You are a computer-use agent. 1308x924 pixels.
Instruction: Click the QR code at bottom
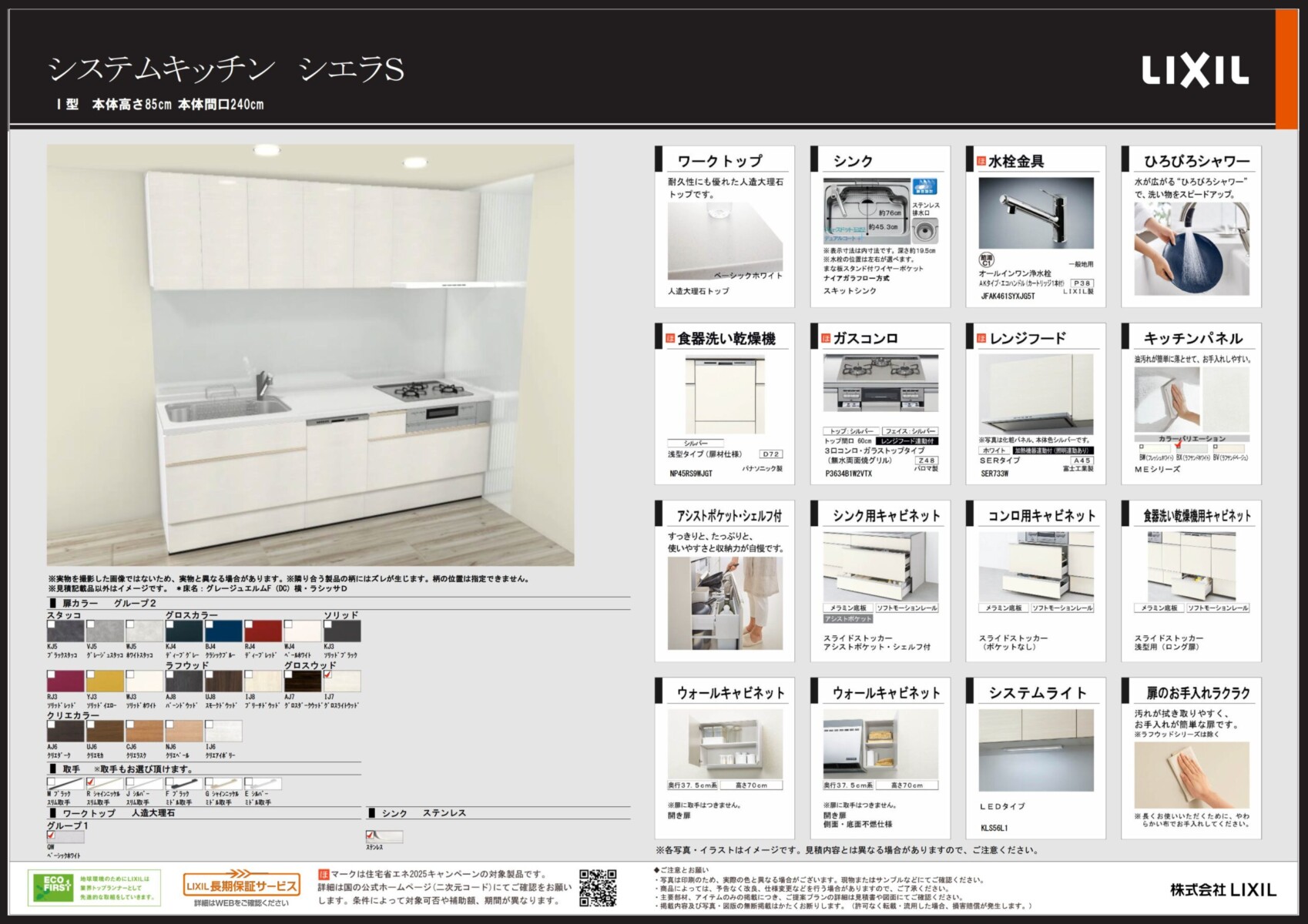(x=597, y=888)
